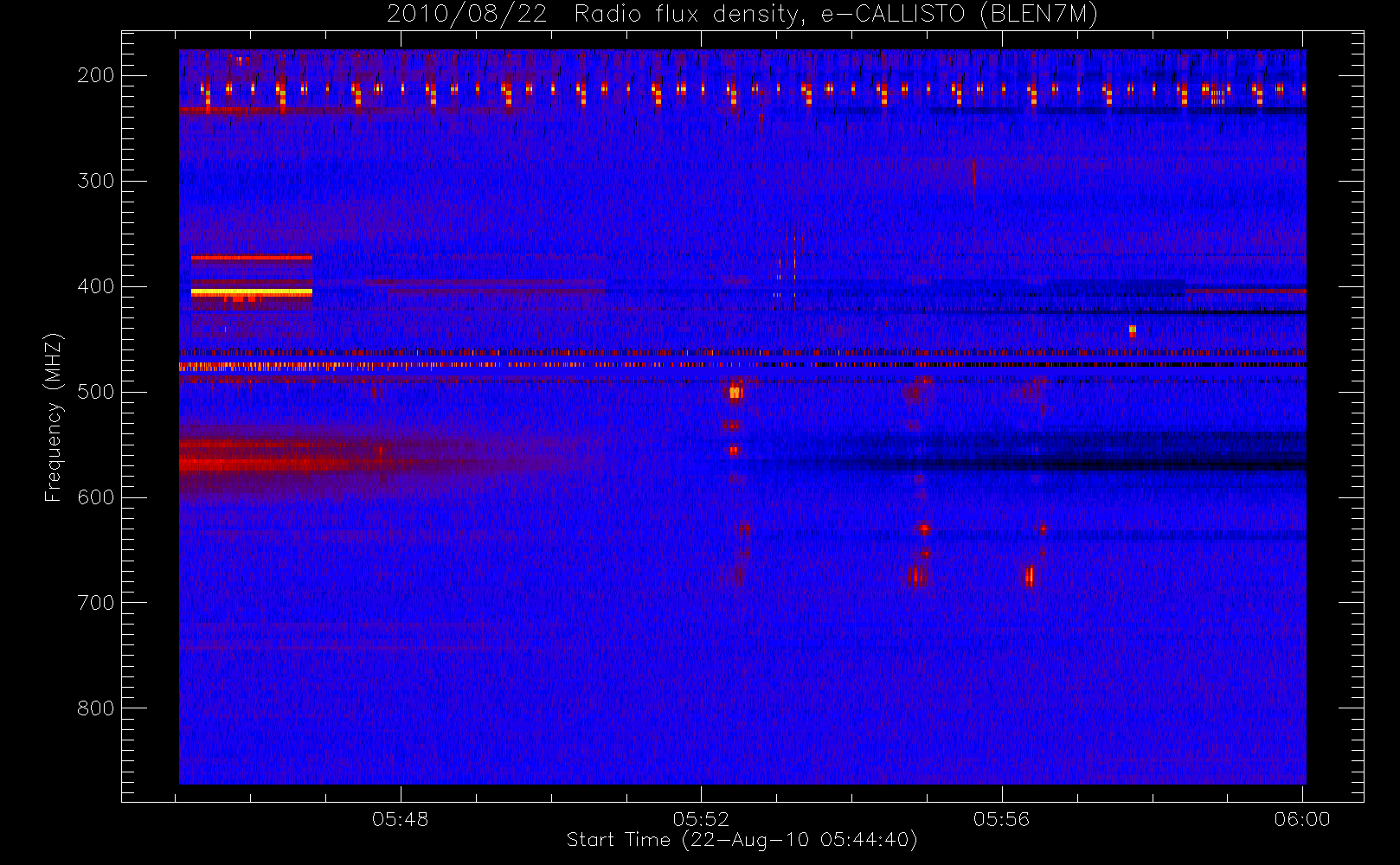Click the 'Start Time (22-Aug-10 05:44:40)' label

pos(742,840)
